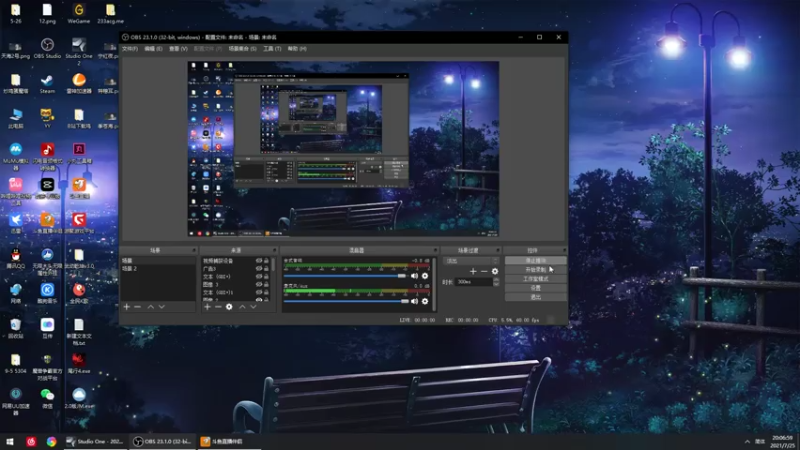Switch to Studio One taskbar window
The image size is (800, 450).
point(95,442)
